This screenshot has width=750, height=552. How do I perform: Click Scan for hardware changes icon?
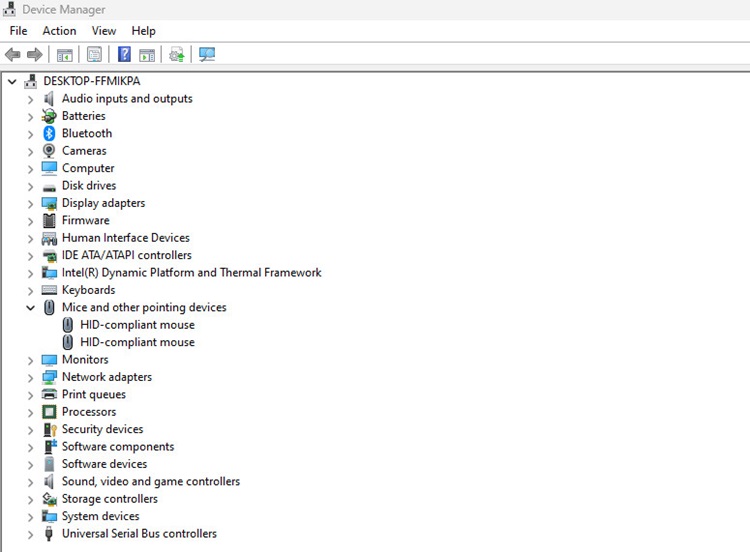coord(207,54)
